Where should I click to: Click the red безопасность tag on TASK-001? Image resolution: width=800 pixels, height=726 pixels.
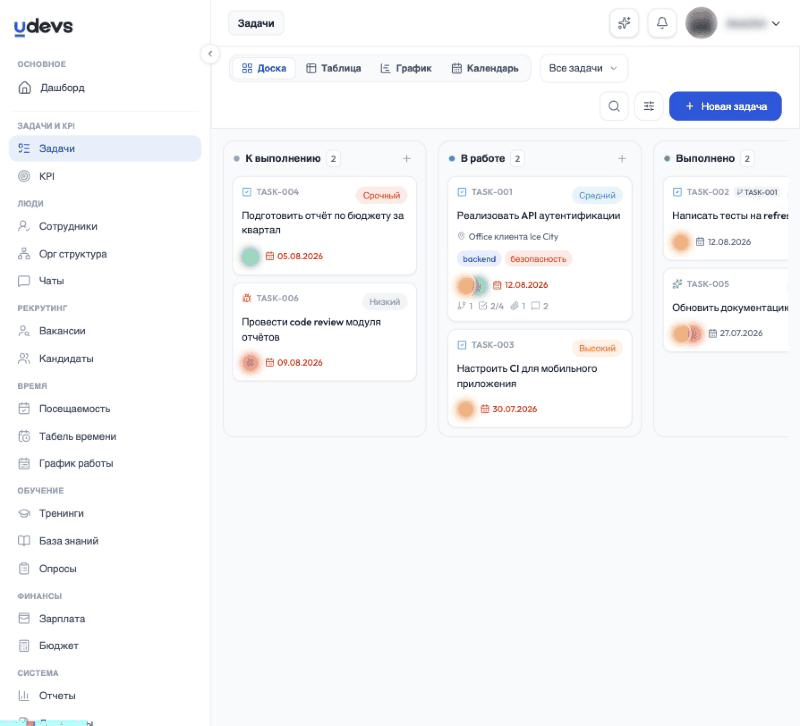pyautogui.click(x=538, y=259)
